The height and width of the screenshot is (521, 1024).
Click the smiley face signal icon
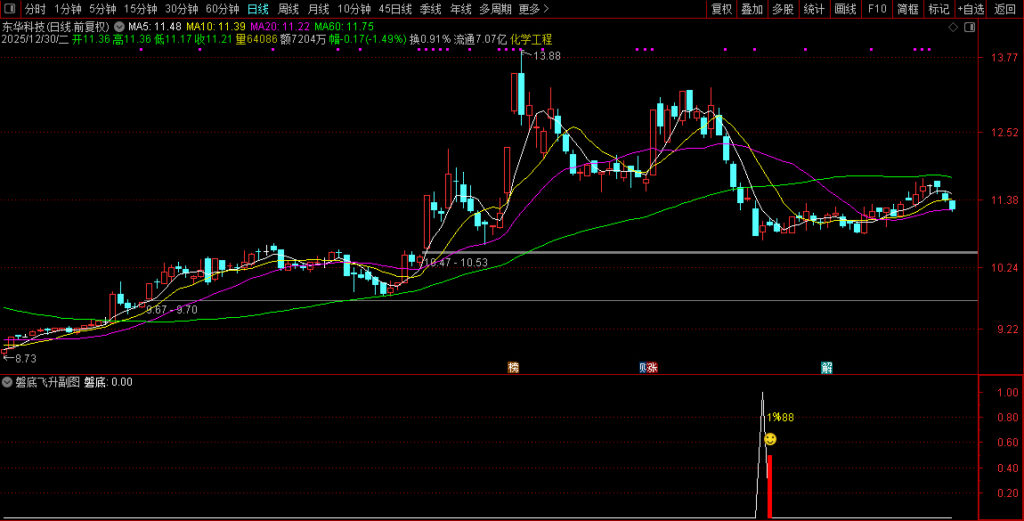770,439
